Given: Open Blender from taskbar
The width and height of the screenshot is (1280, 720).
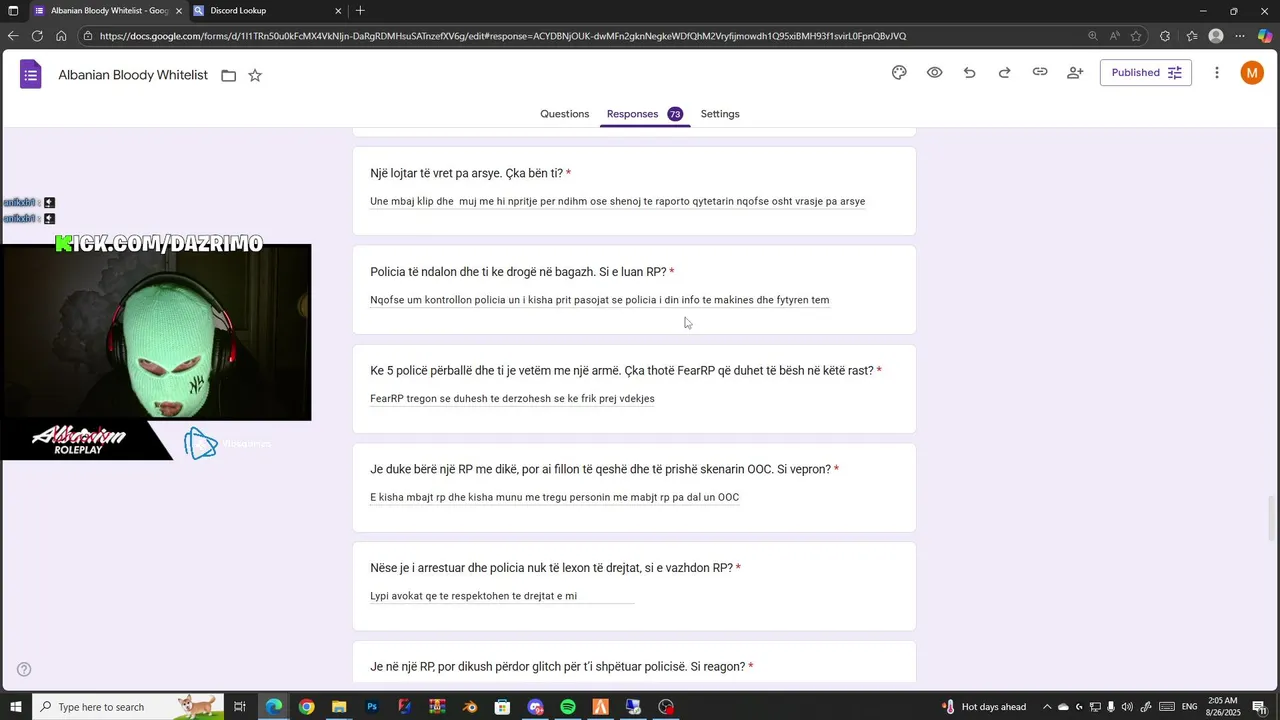Looking at the screenshot, I should (470, 707).
